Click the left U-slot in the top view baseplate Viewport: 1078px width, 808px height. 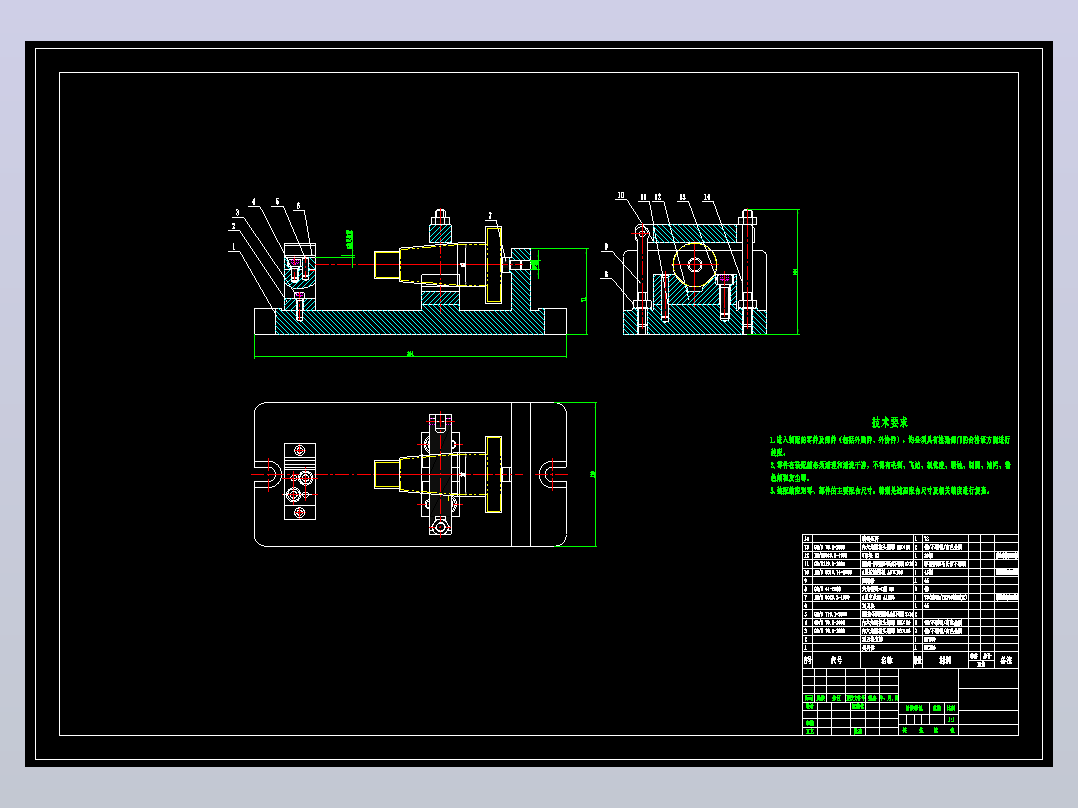tap(268, 474)
